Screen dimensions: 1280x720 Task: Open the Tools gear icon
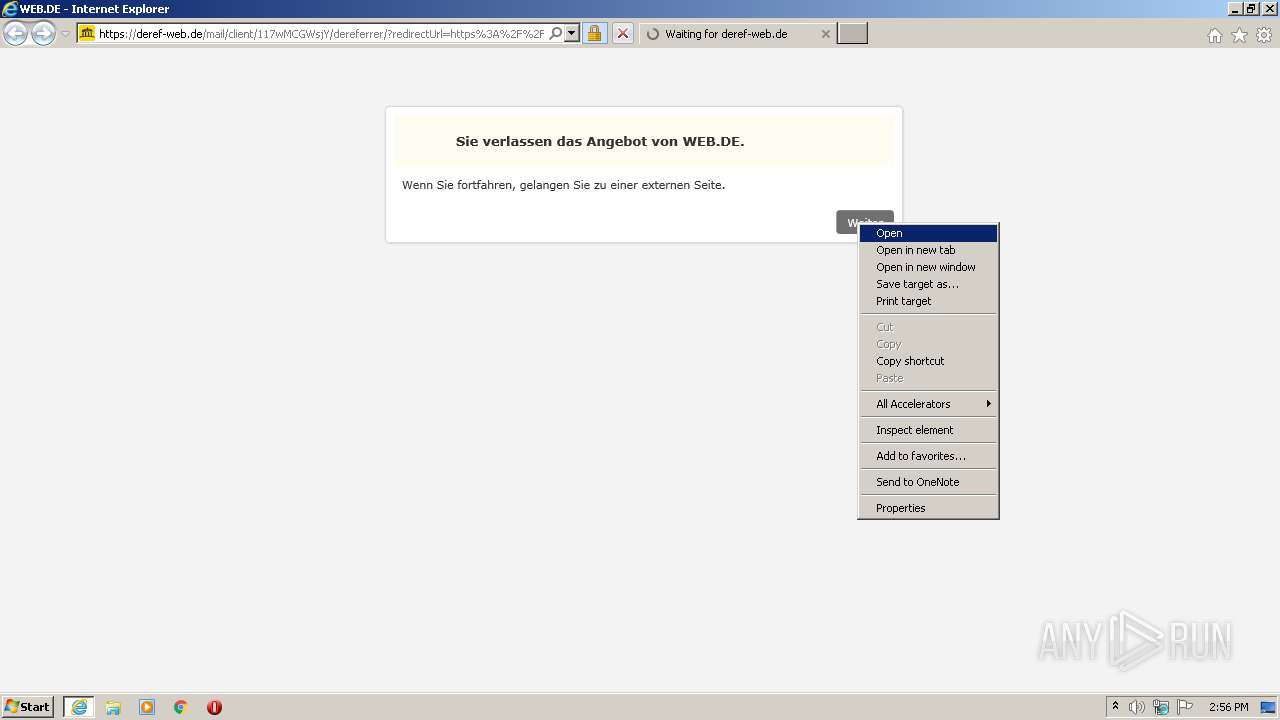pos(1264,35)
